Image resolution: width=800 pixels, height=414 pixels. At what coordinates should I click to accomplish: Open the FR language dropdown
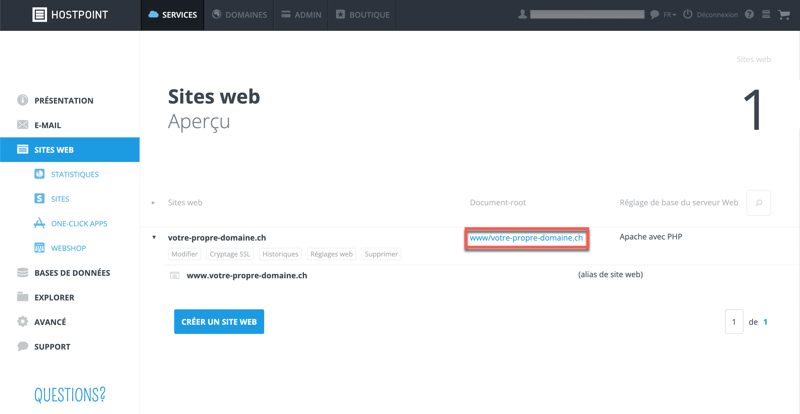670,15
